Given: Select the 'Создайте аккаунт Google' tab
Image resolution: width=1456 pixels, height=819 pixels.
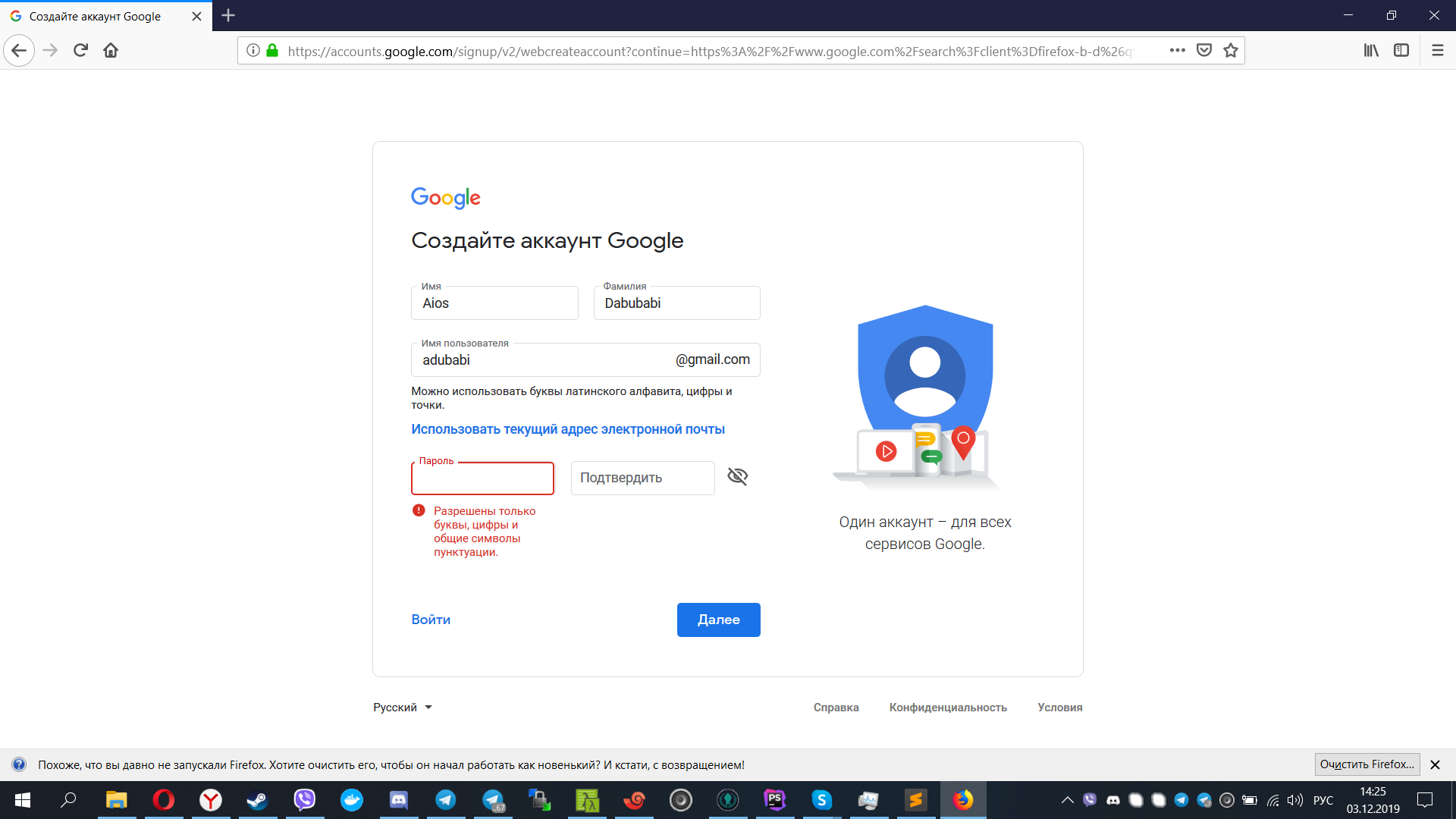Looking at the screenshot, I should (x=106, y=16).
